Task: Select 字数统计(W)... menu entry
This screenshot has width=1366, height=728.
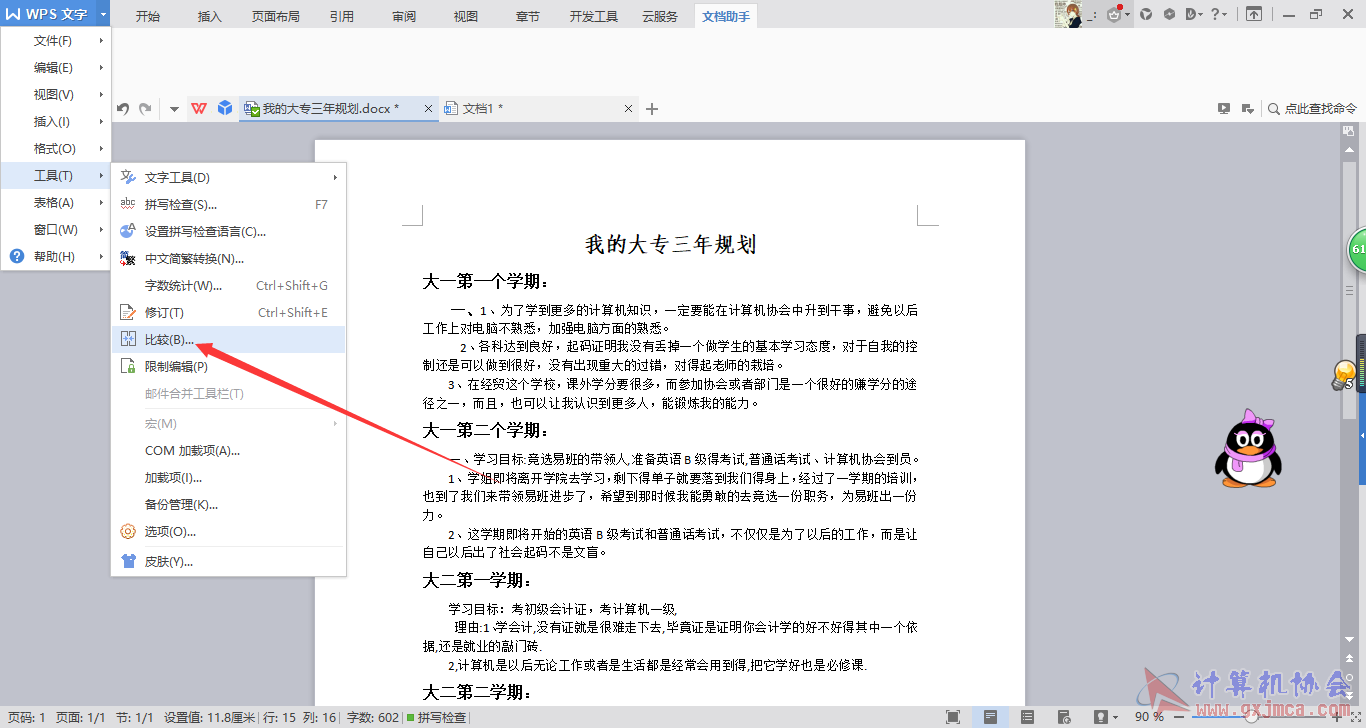Action: pyautogui.click(x=228, y=286)
